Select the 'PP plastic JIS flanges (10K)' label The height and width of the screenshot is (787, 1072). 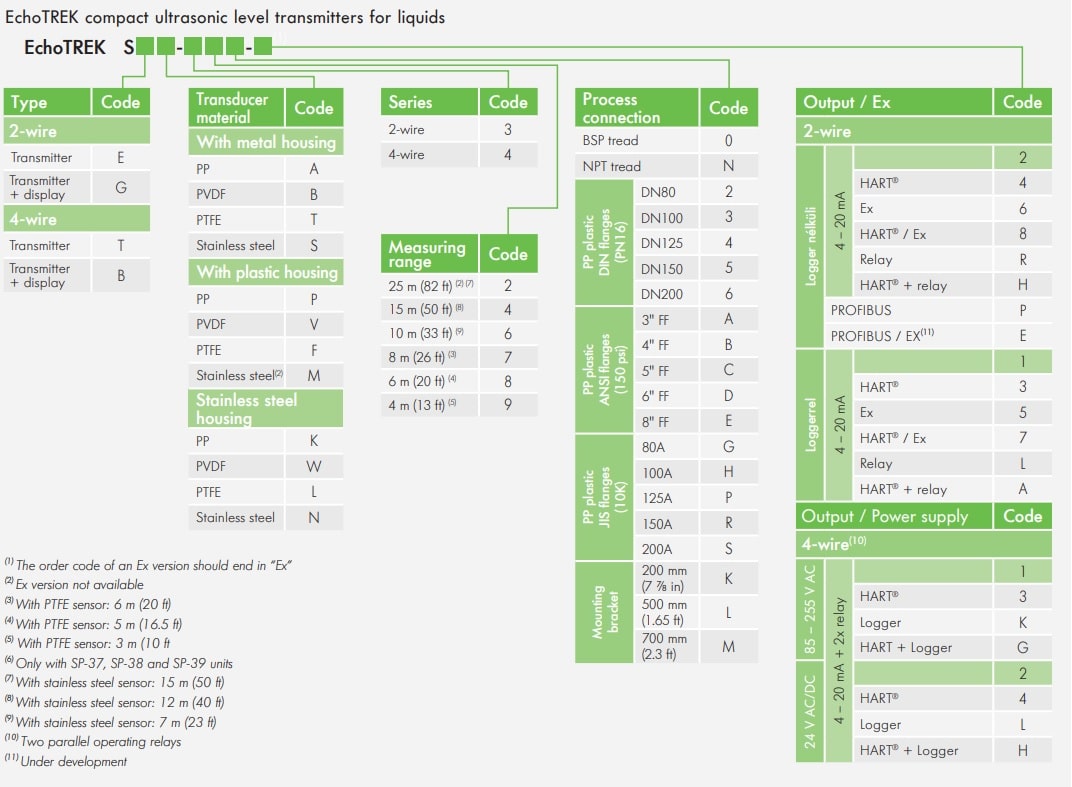(604, 498)
